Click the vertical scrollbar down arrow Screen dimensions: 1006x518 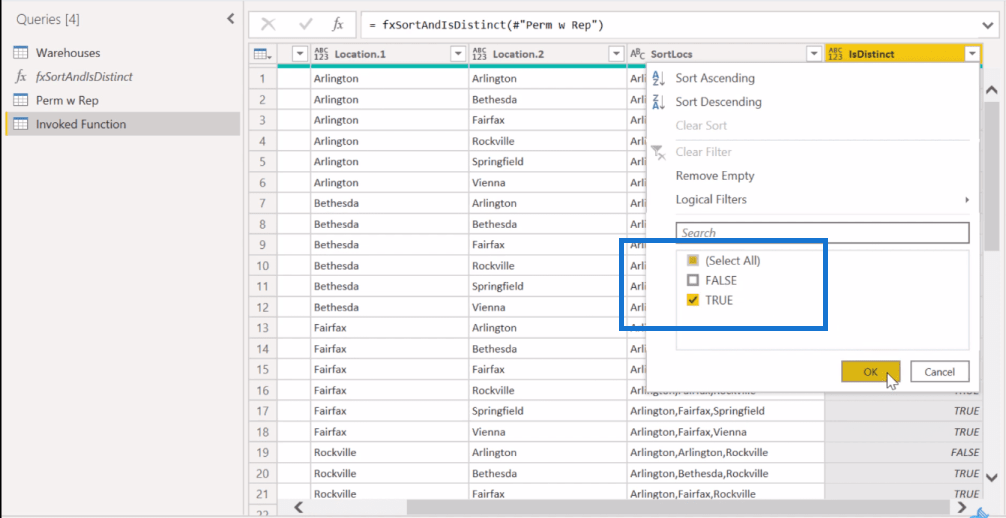point(991,478)
